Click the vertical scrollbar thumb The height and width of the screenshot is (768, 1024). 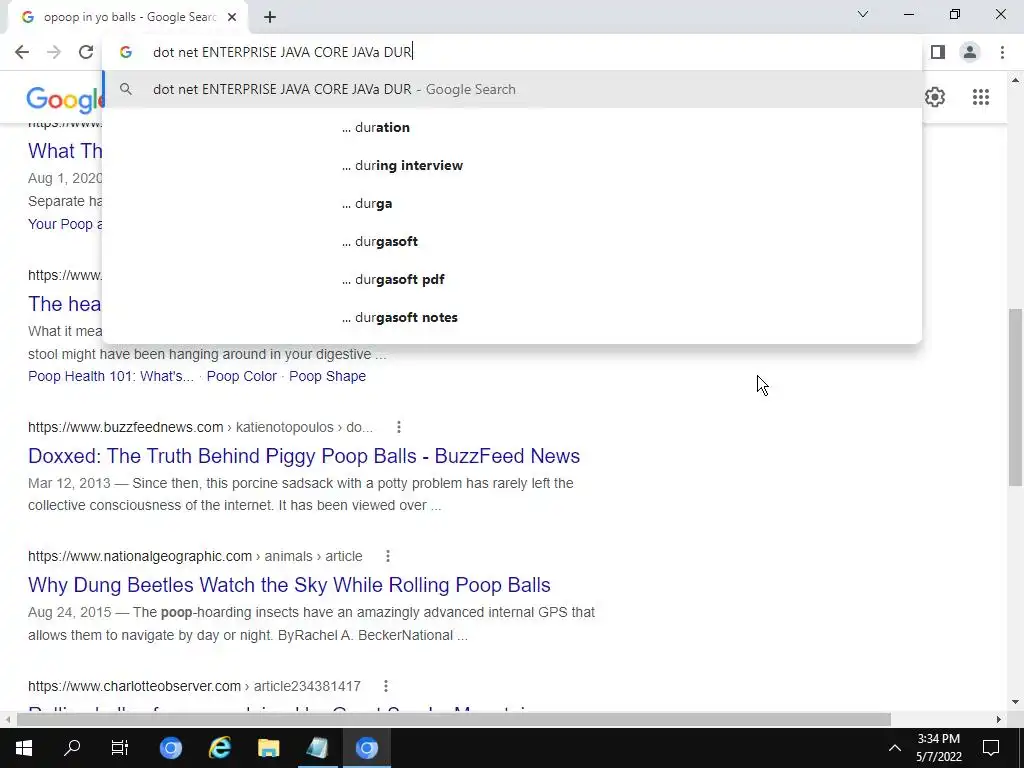pos(1015,396)
